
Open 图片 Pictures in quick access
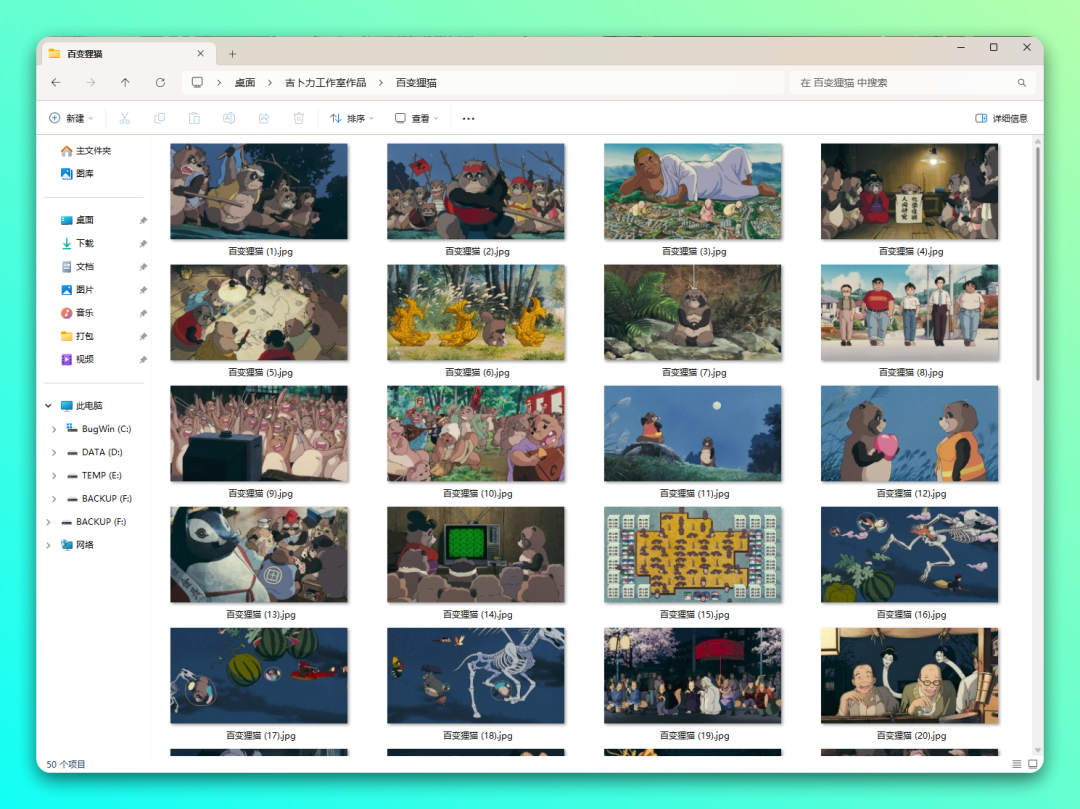[77, 290]
